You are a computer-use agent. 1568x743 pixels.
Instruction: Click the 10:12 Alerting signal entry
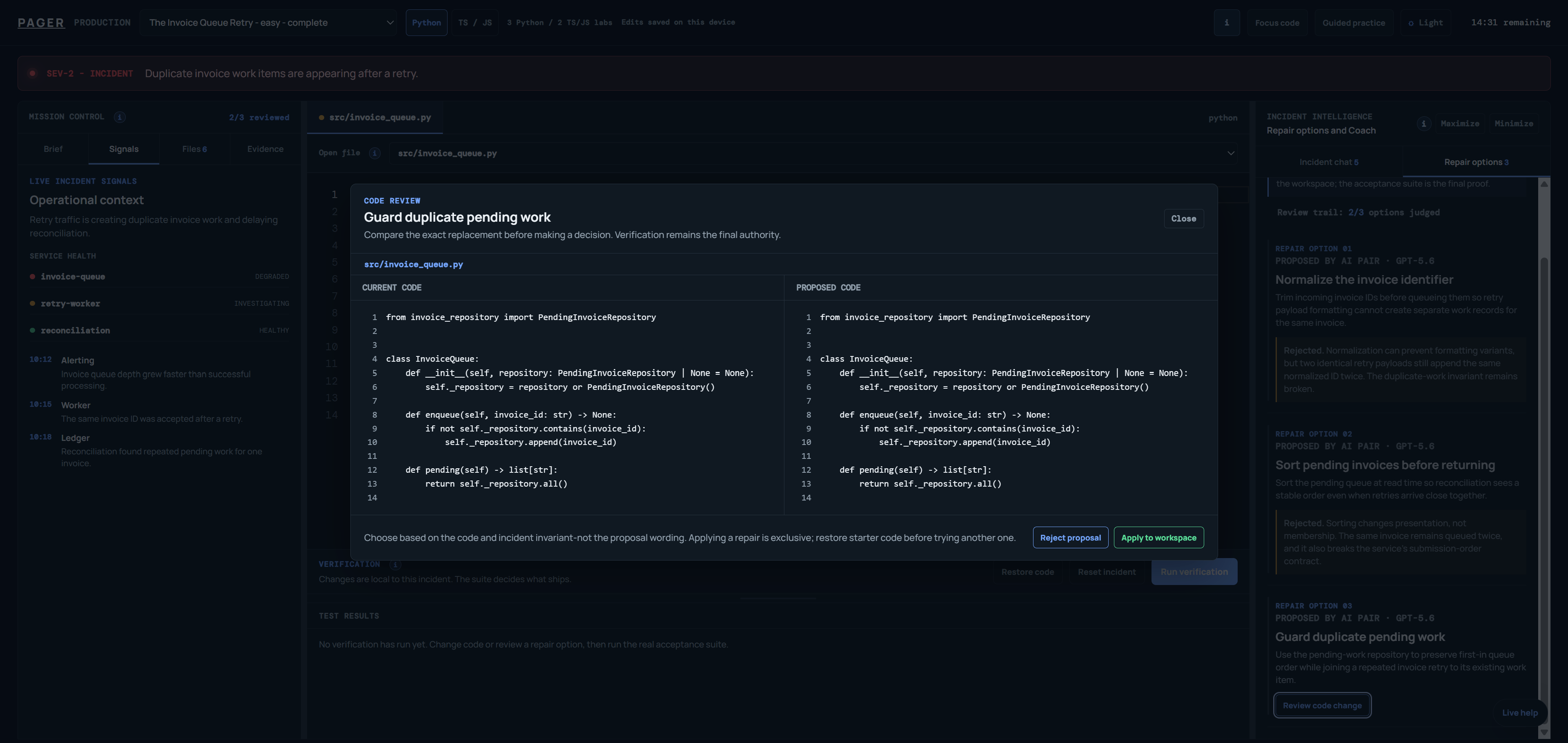(160, 372)
